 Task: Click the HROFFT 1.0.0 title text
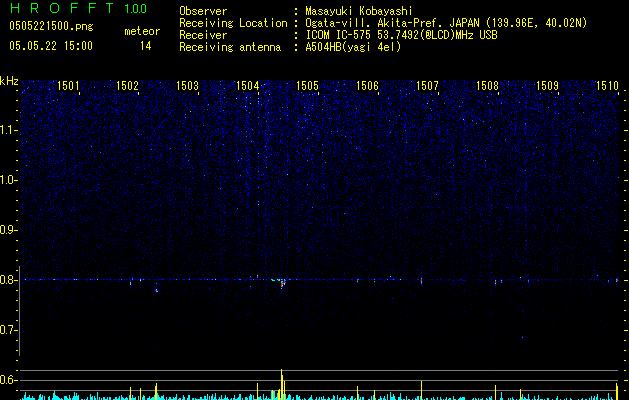[79, 8]
